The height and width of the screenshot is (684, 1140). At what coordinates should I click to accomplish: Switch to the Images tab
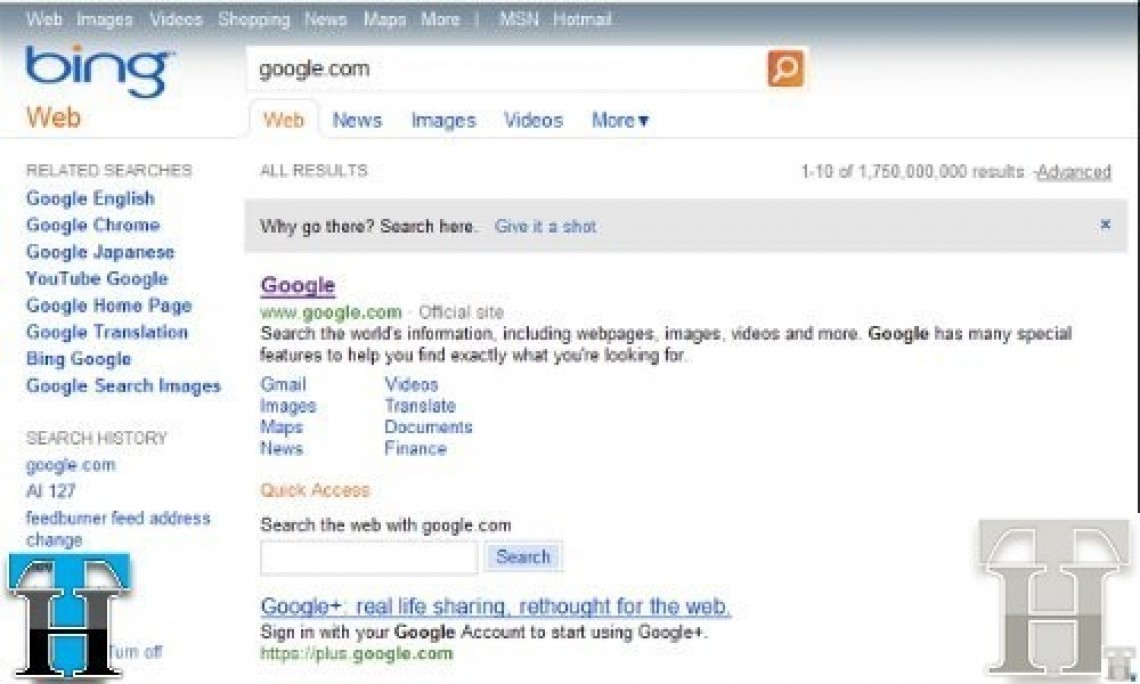coord(443,120)
